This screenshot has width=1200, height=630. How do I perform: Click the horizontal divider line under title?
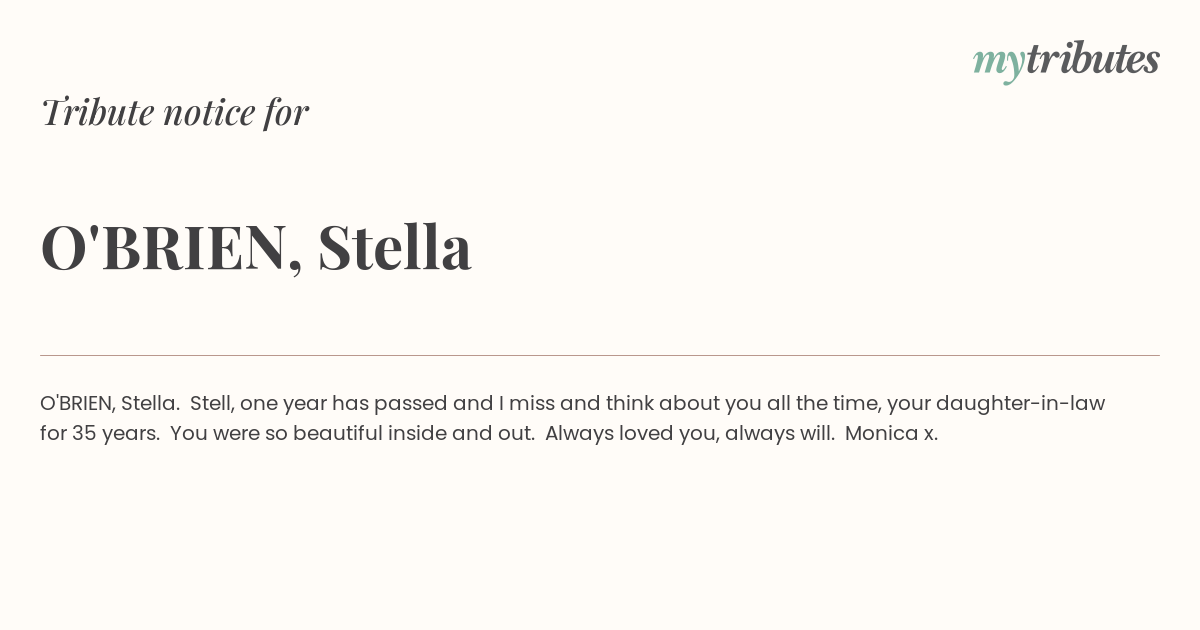pos(600,355)
